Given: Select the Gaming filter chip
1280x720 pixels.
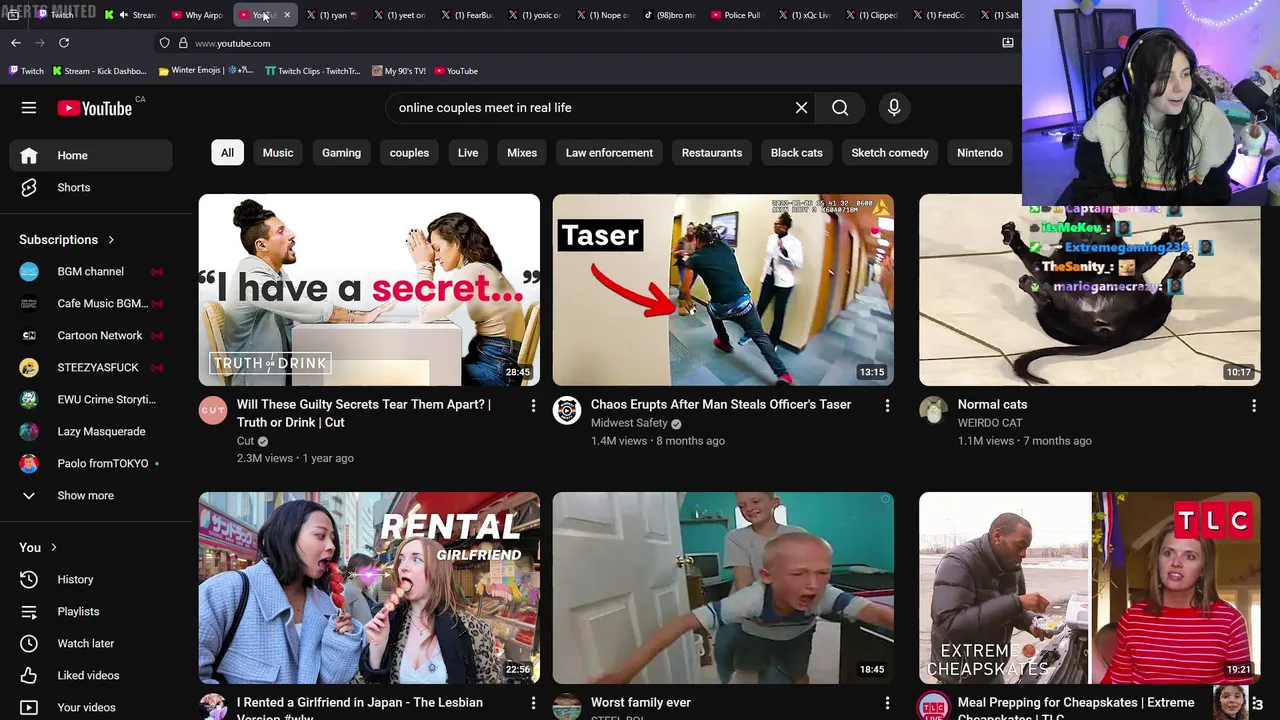Looking at the screenshot, I should point(341,153).
